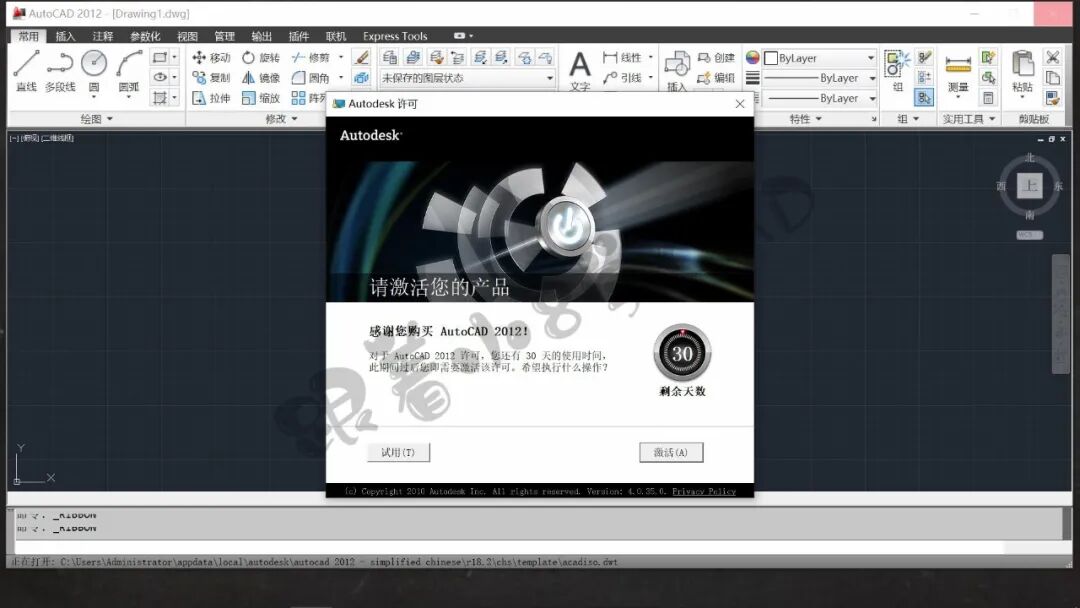This screenshot has height=608, width=1080.
Task: Open the 未保存的图层状态 layer state dropdown
Action: point(467,78)
